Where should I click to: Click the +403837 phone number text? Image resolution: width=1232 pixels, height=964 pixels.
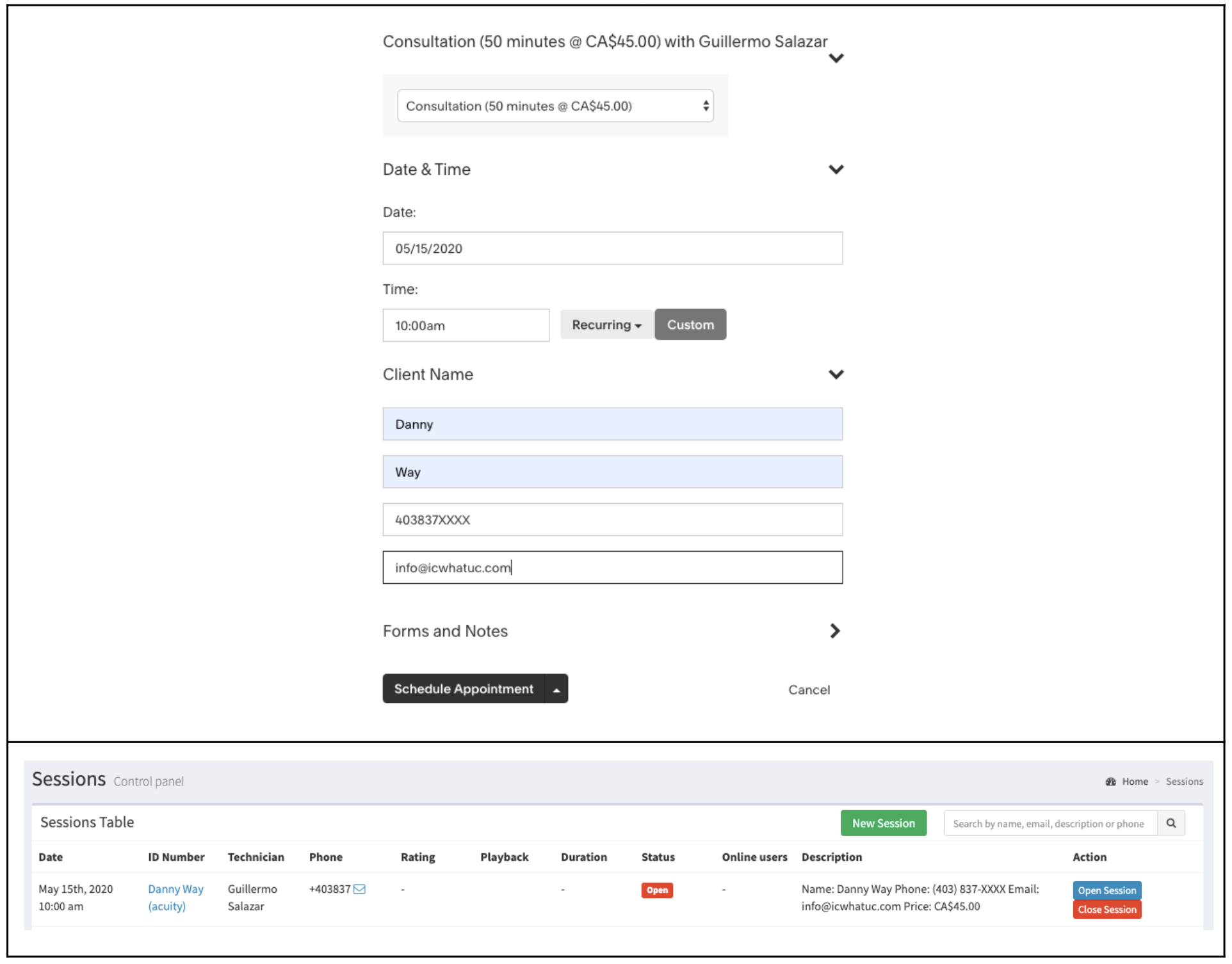(x=330, y=889)
